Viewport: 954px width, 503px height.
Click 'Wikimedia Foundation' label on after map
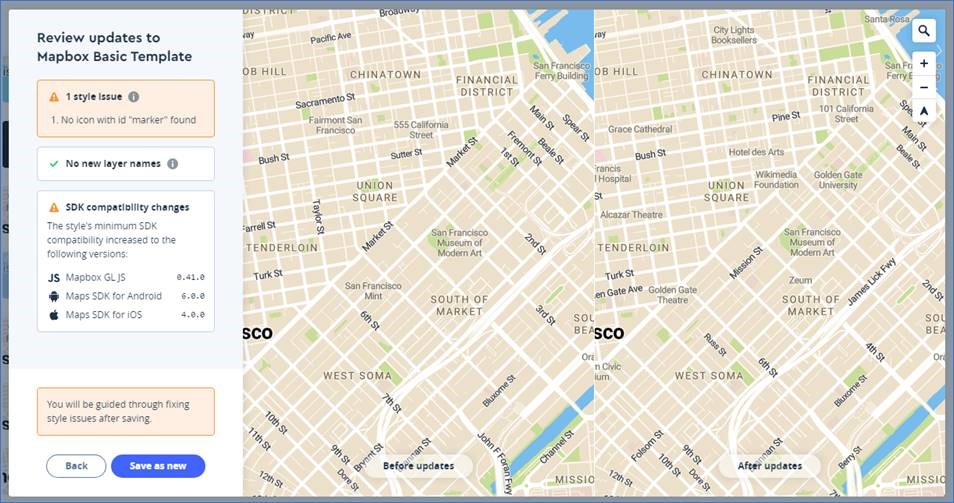[x=776, y=179]
